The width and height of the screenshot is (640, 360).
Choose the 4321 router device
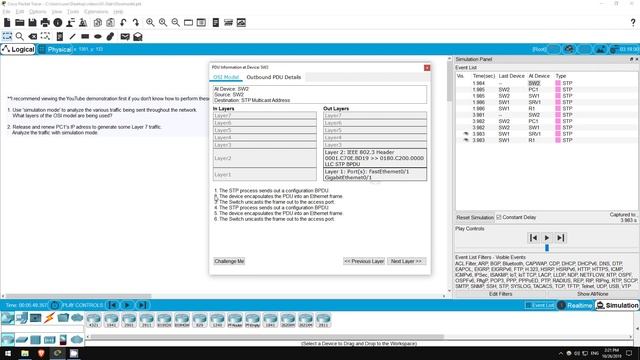tap(93, 320)
